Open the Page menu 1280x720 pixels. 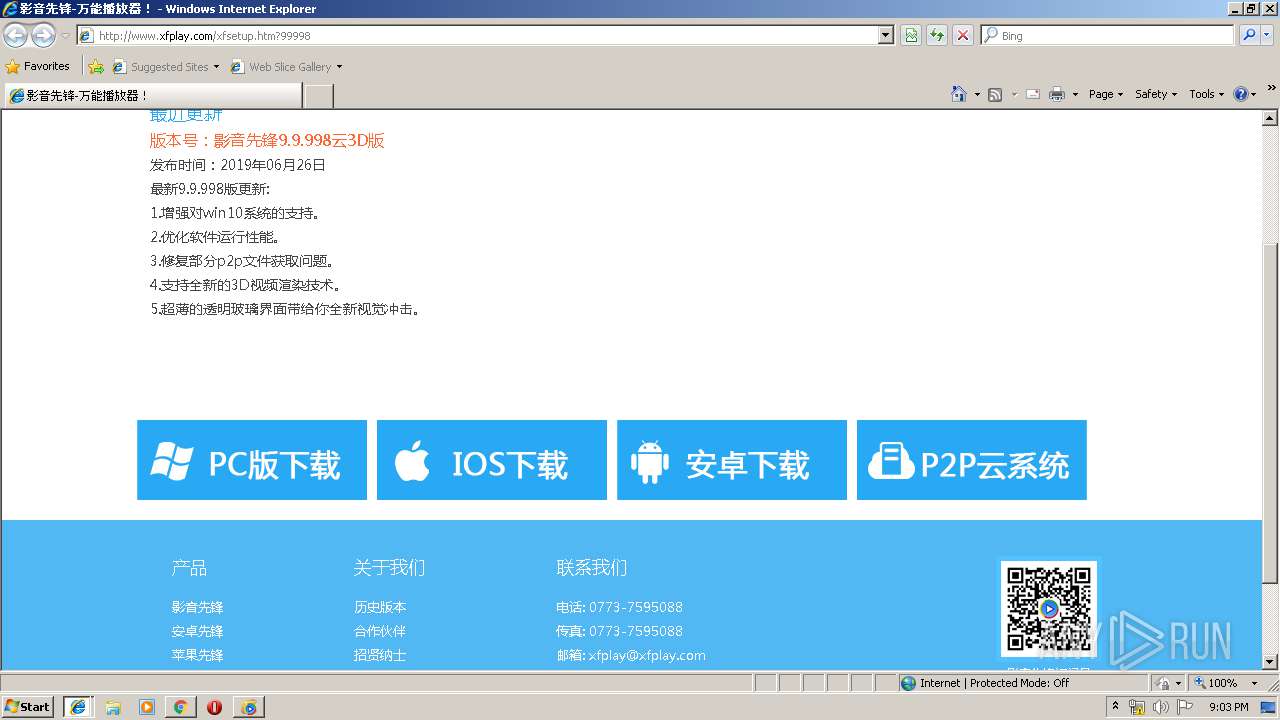(x=1105, y=94)
